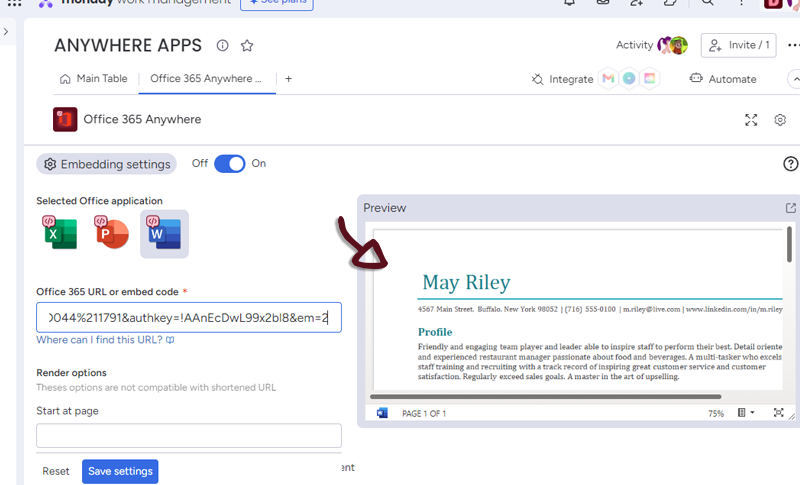This screenshot has height=485, width=800.
Task: Enter fullscreen for Office 365 Anywhere view
Action: point(751,120)
